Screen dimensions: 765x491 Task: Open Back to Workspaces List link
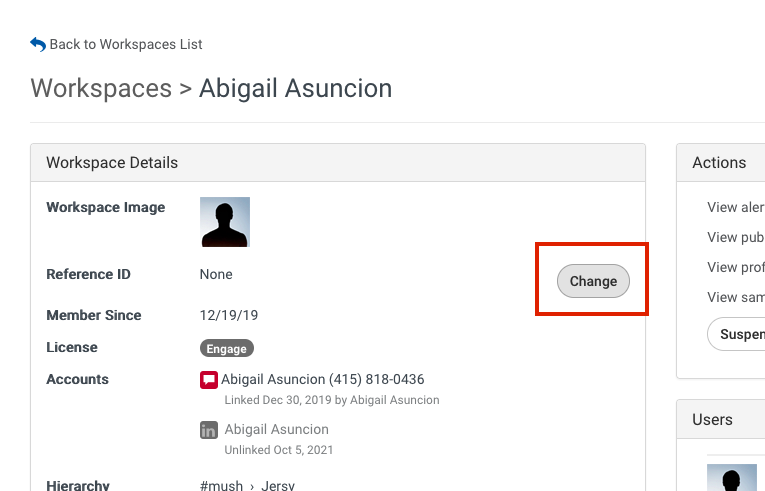126,44
